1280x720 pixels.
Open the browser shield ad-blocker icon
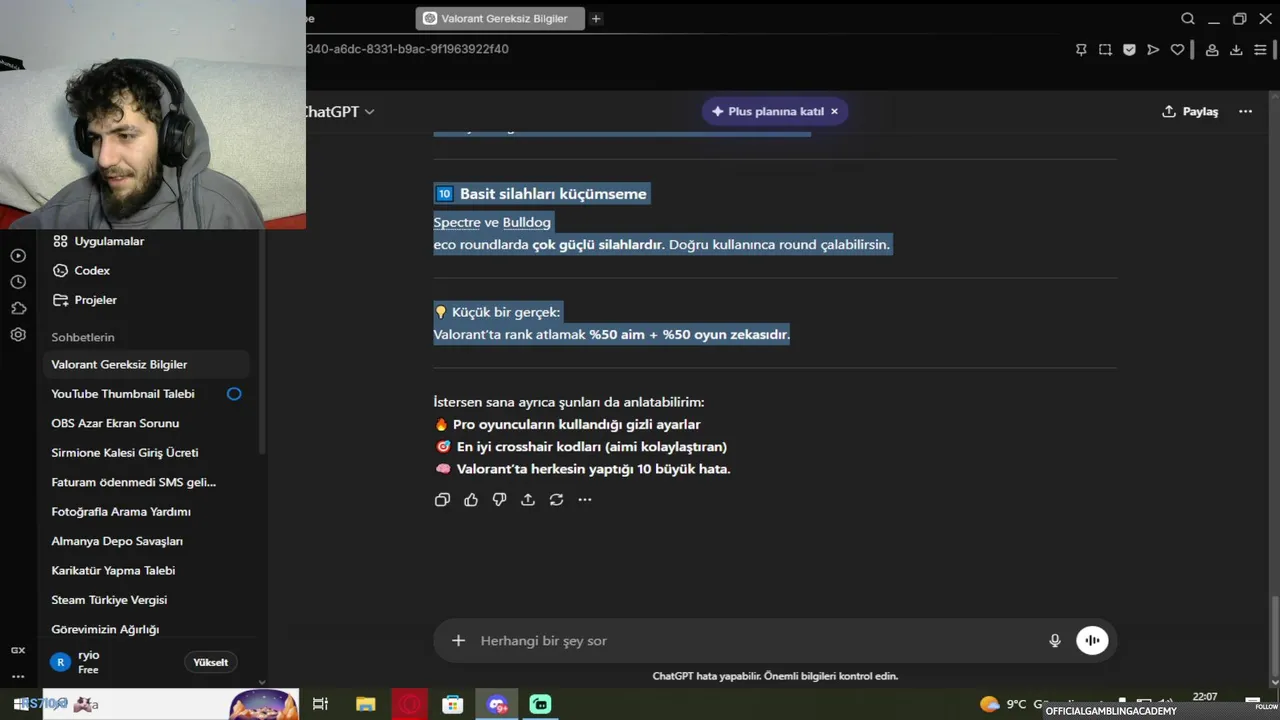coord(1129,50)
